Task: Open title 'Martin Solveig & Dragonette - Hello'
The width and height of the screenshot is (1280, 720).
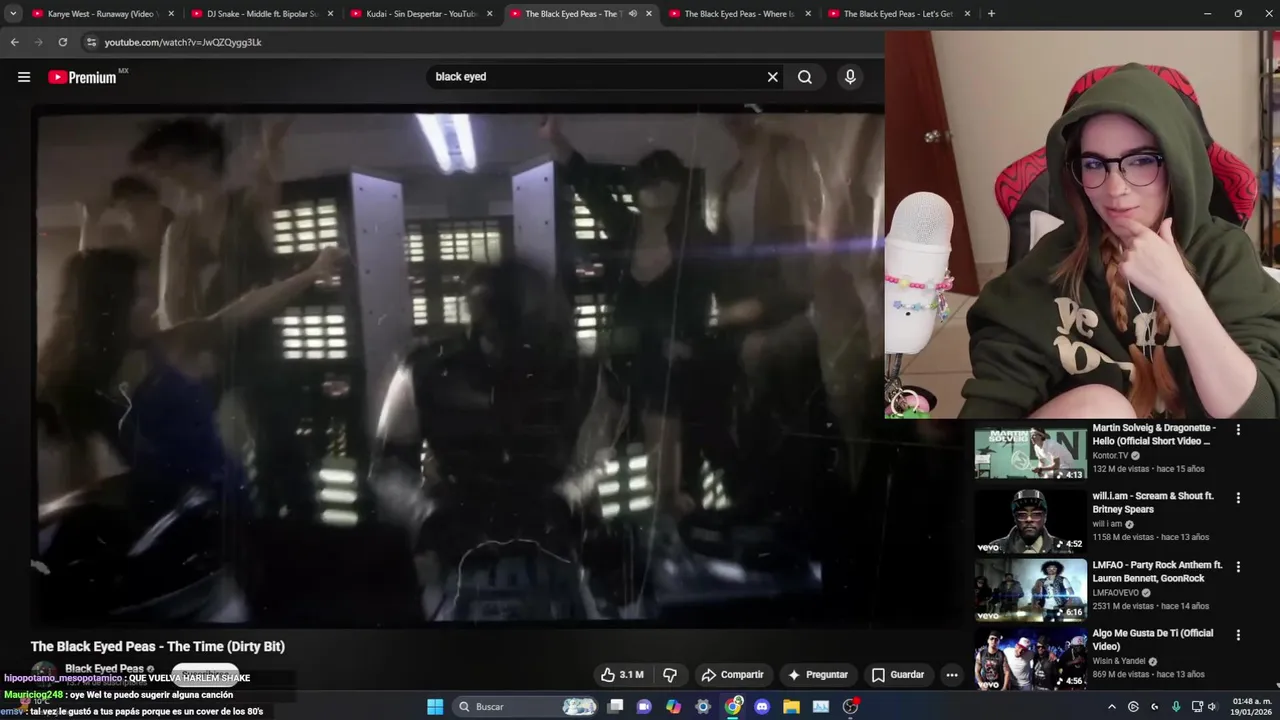Action: 1154,434
